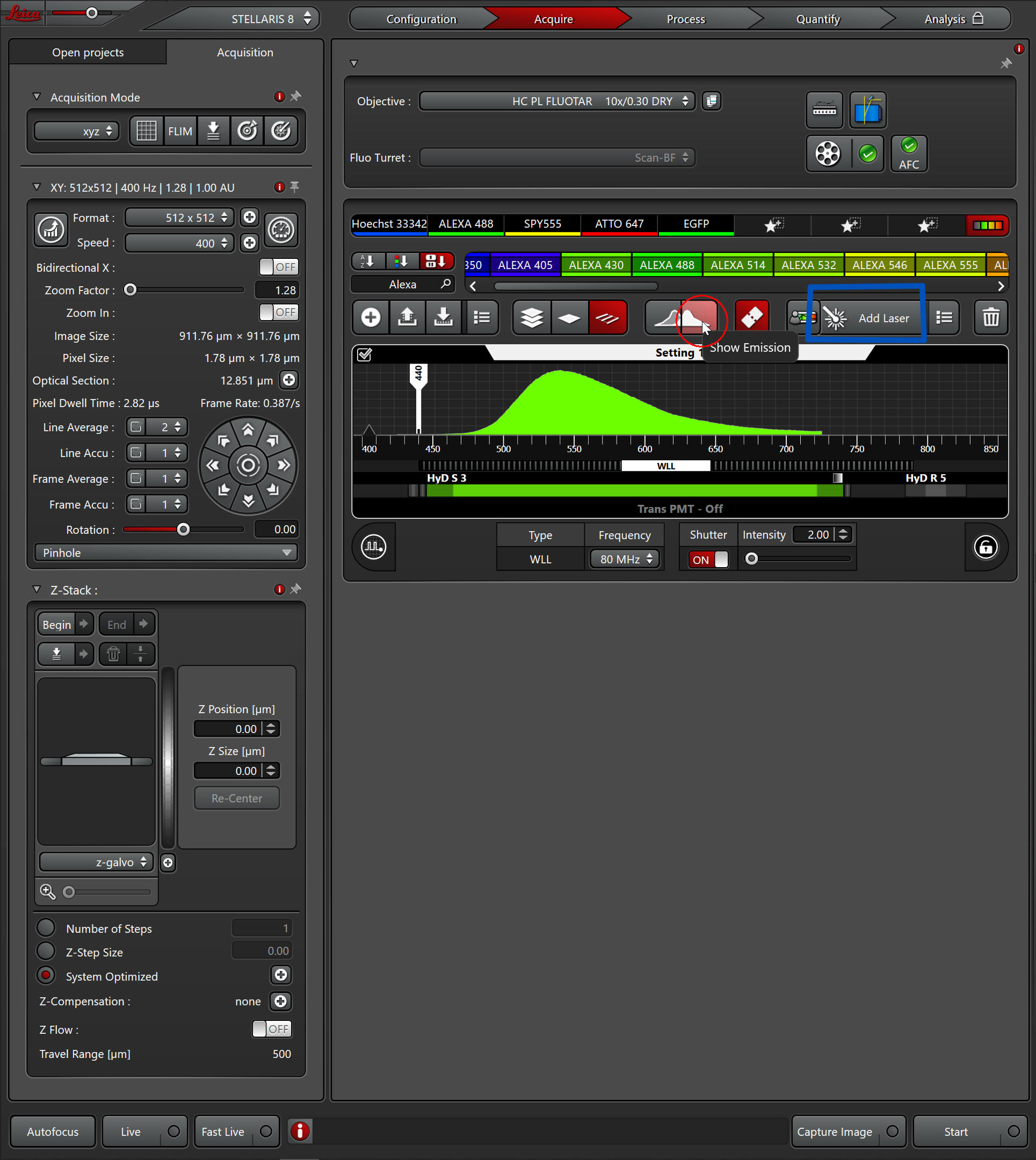The width and height of the screenshot is (1036, 1160).
Task: Click the Rotation slider handle
Action: coord(183,530)
